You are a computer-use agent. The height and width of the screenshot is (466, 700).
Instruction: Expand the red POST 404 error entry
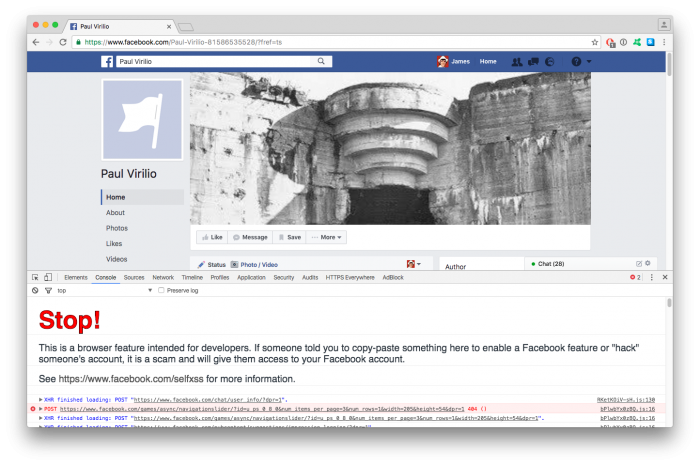point(40,409)
